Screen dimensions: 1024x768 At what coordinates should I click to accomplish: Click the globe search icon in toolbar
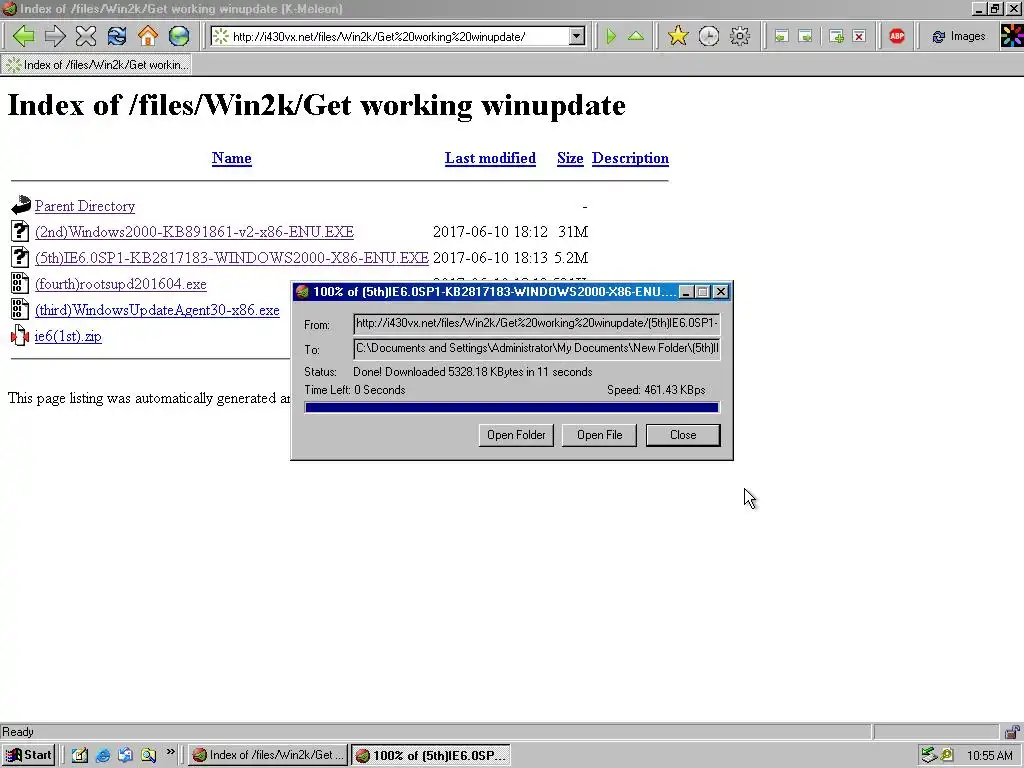(179, 36)
